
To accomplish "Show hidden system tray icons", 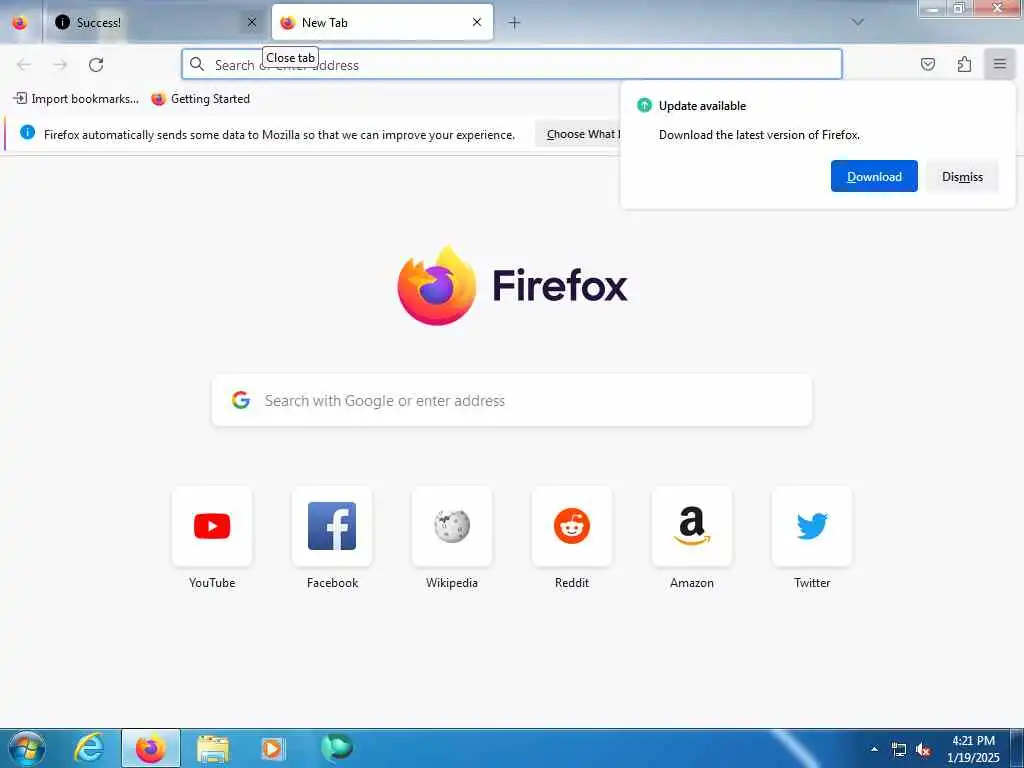I will (874, 749).
